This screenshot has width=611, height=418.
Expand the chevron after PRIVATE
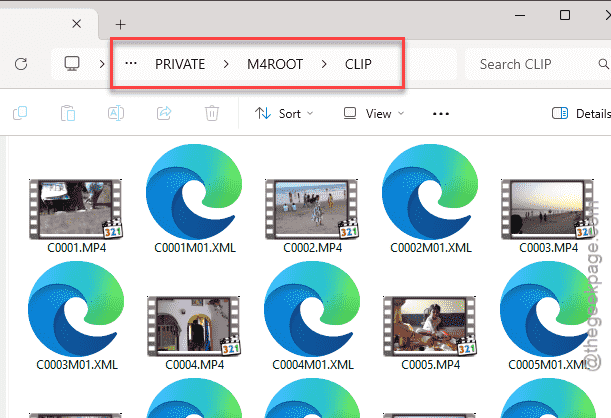[226, 64]
